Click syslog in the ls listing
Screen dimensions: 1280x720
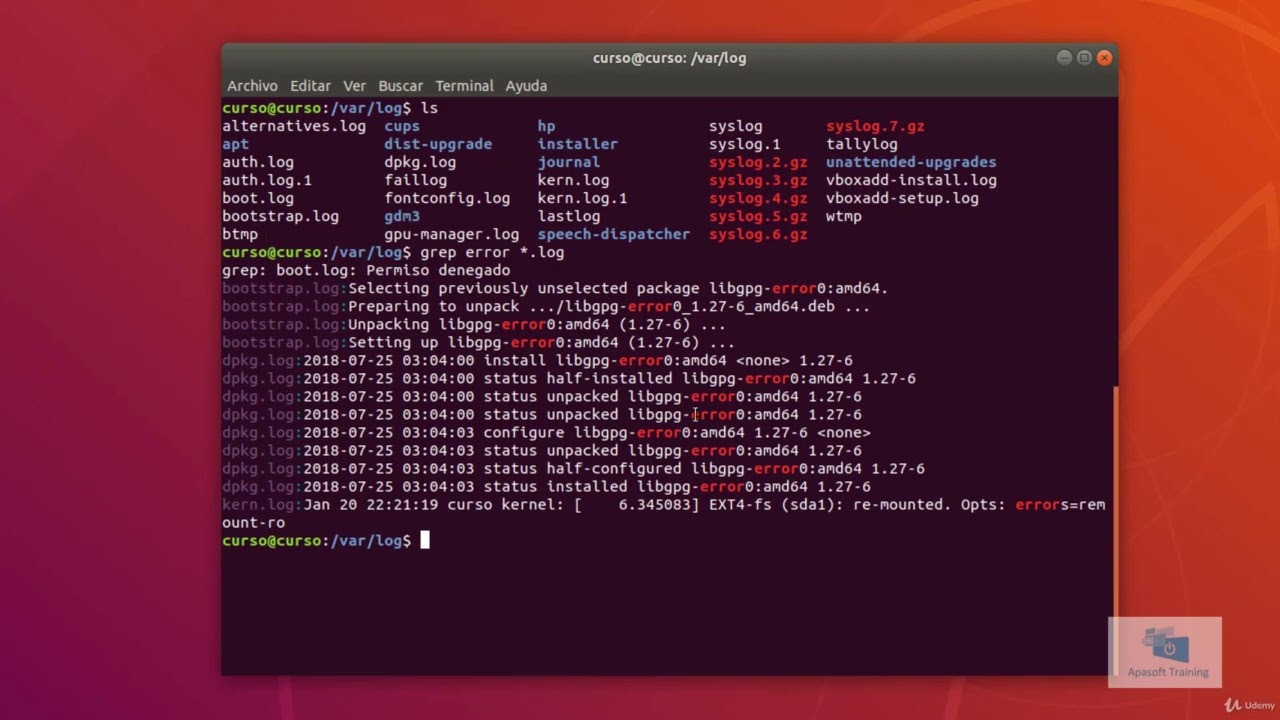735,126
